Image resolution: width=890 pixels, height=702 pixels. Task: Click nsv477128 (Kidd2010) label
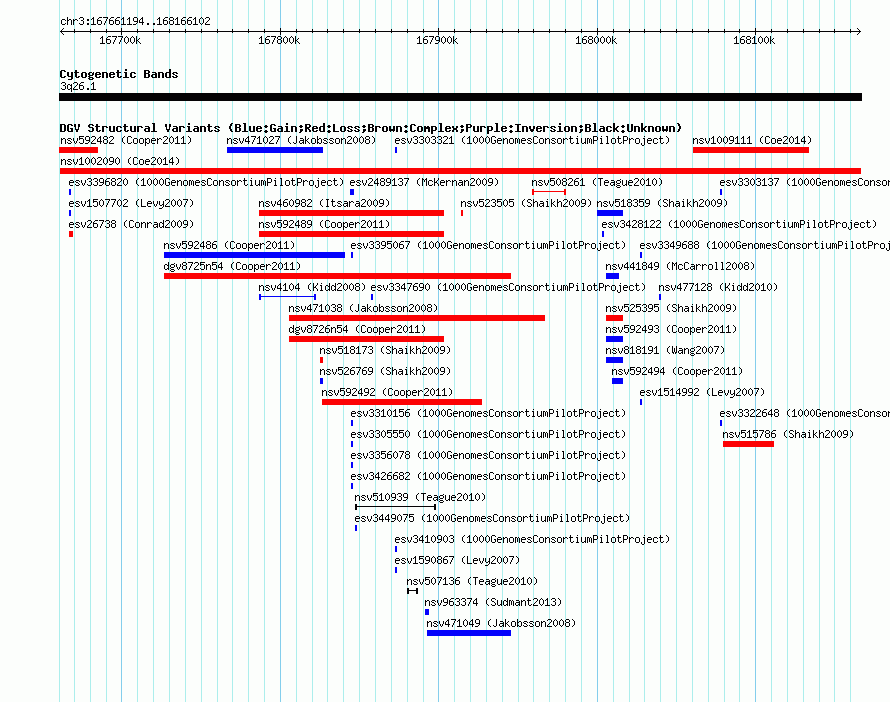718,287
